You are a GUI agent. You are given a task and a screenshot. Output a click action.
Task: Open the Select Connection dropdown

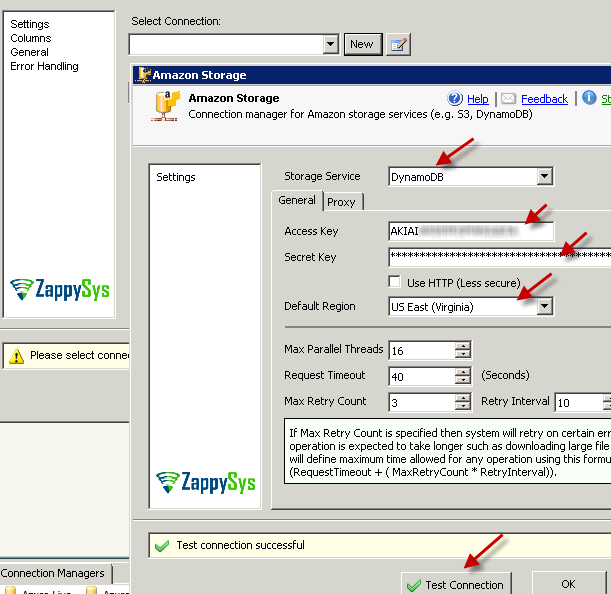click(330, 44)
